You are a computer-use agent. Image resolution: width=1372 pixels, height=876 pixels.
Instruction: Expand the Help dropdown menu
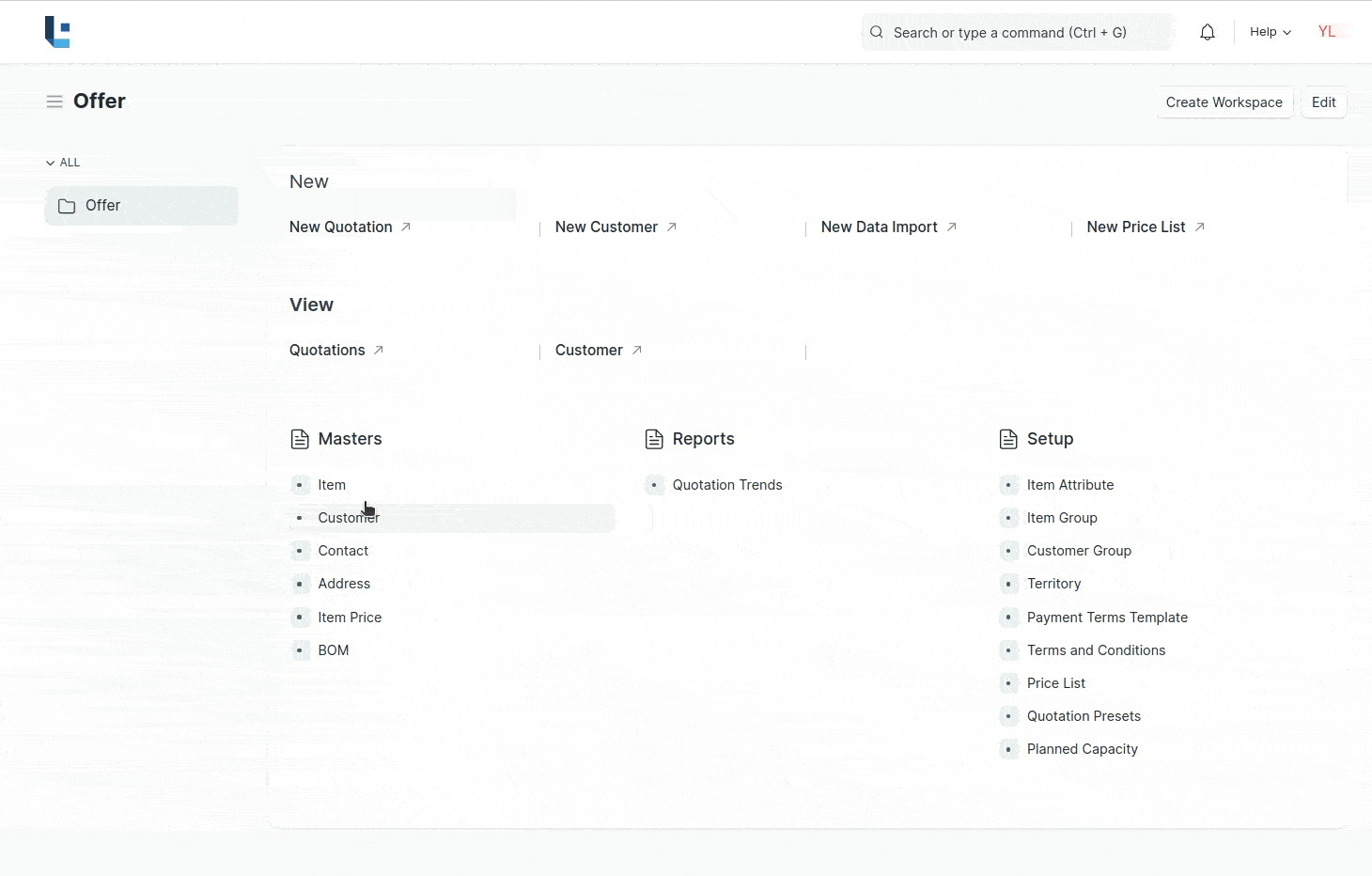click(x=1270, y=32)
